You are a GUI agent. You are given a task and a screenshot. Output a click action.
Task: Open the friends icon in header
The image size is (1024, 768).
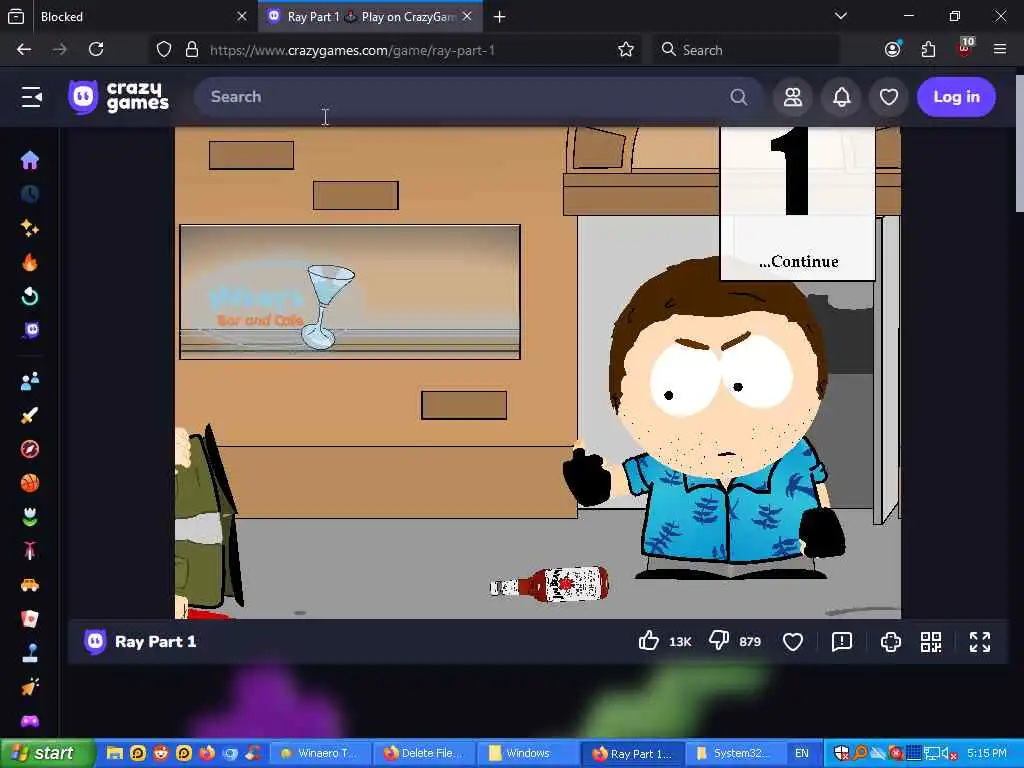pos(792,97)
